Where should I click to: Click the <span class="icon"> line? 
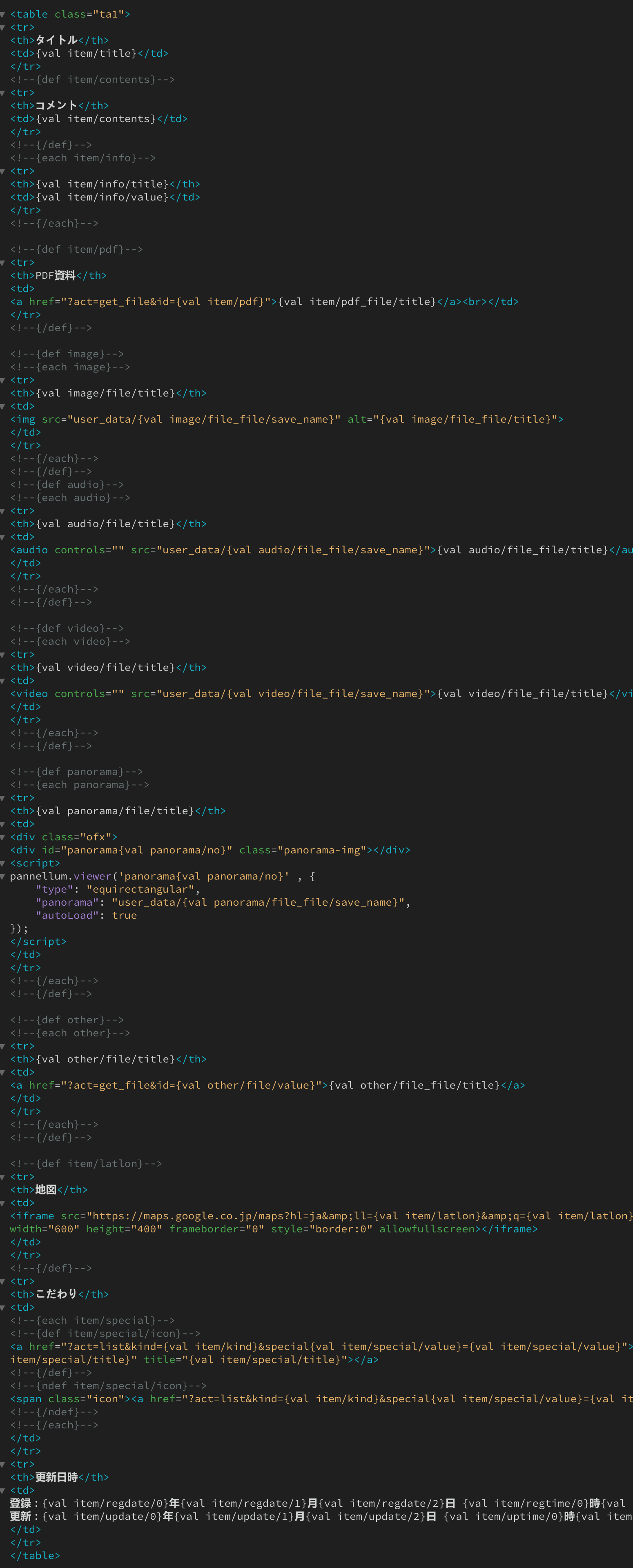(x=321, y=1399)
